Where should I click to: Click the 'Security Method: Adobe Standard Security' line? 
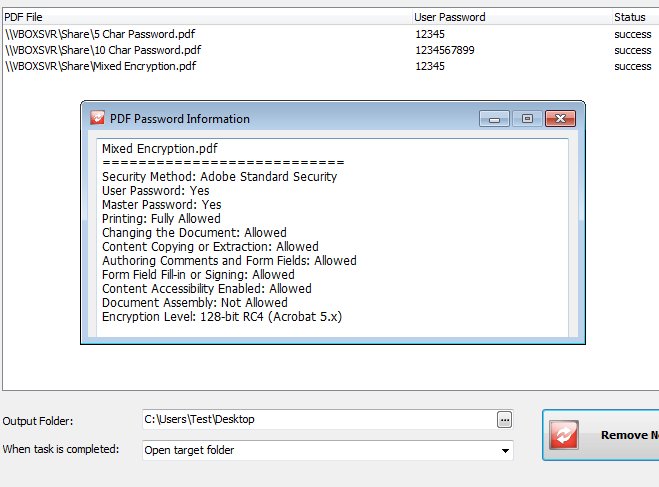pyautogui.click(x=219, y=176)
